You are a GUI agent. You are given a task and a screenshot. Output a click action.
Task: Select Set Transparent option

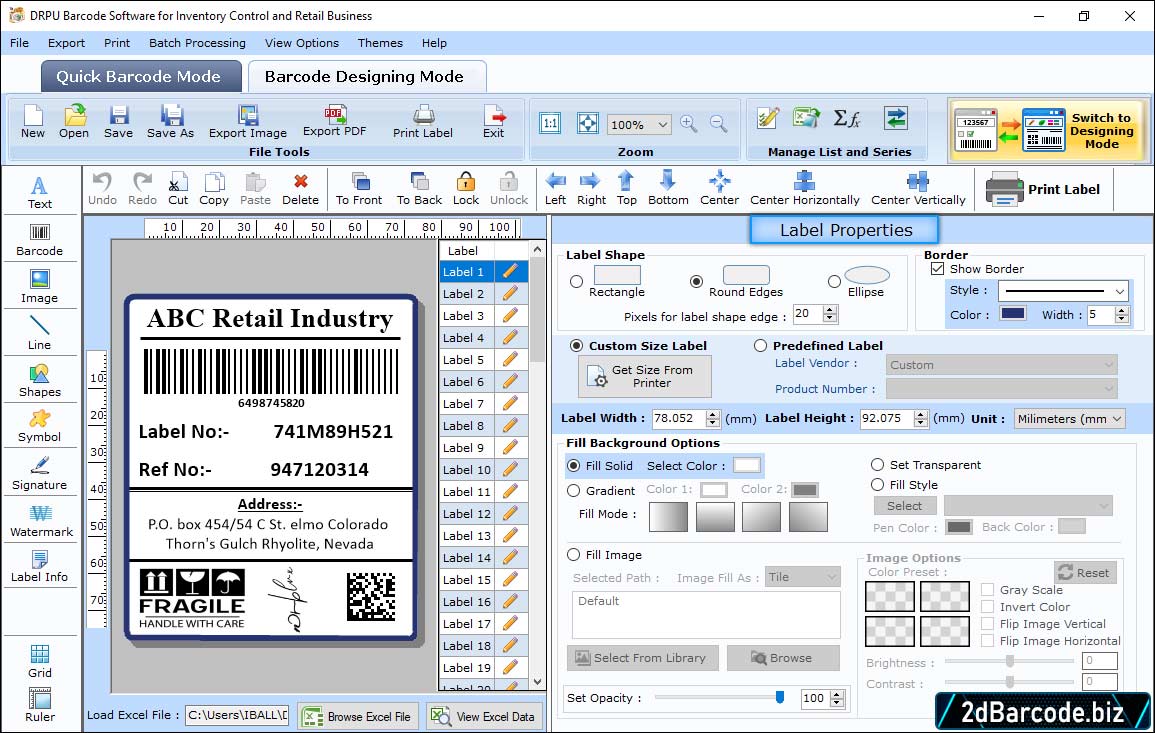[x=877, y=465]
